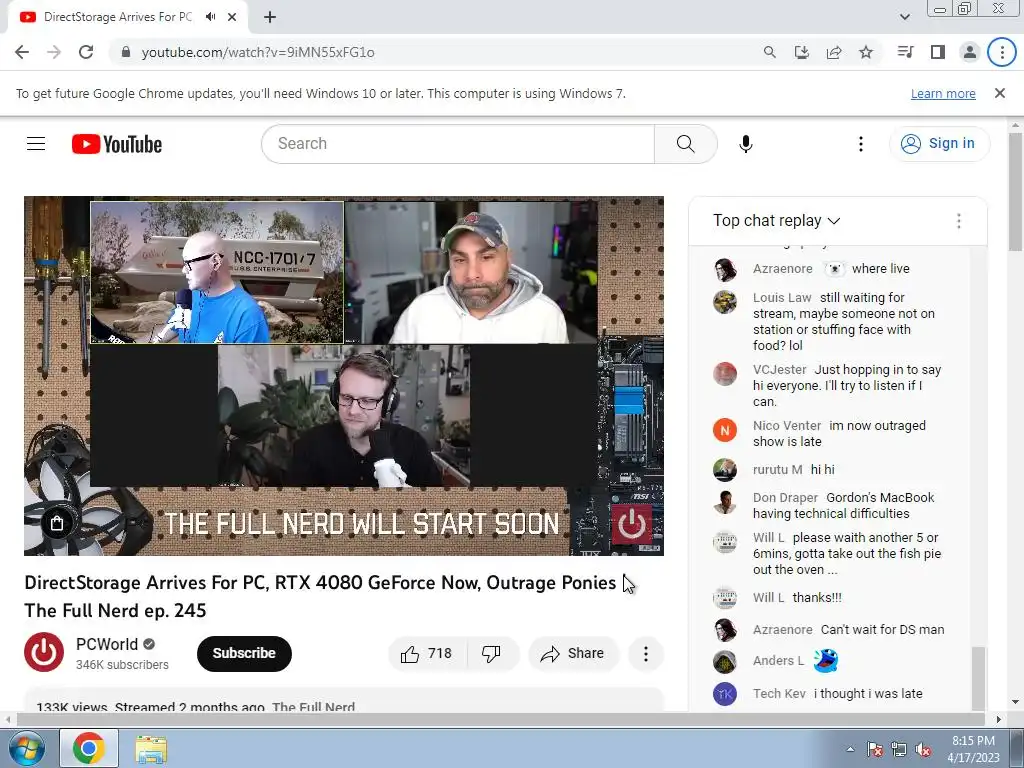This screenshot has height=768, width=1024.
Task: Click rurutu M's chat message
Action: click(822, 470)
